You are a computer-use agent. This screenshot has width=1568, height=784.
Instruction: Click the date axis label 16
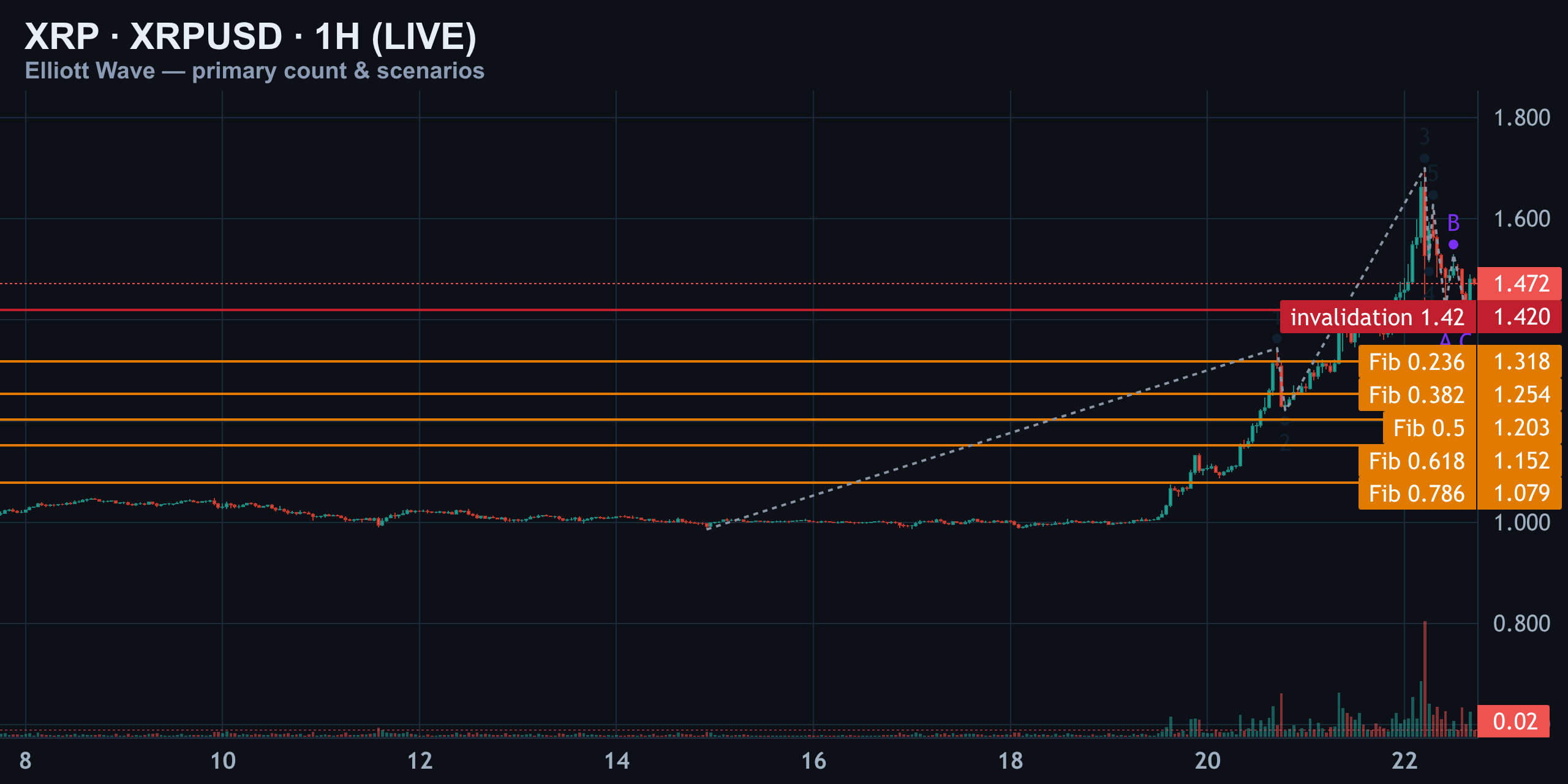coord(813,761)
